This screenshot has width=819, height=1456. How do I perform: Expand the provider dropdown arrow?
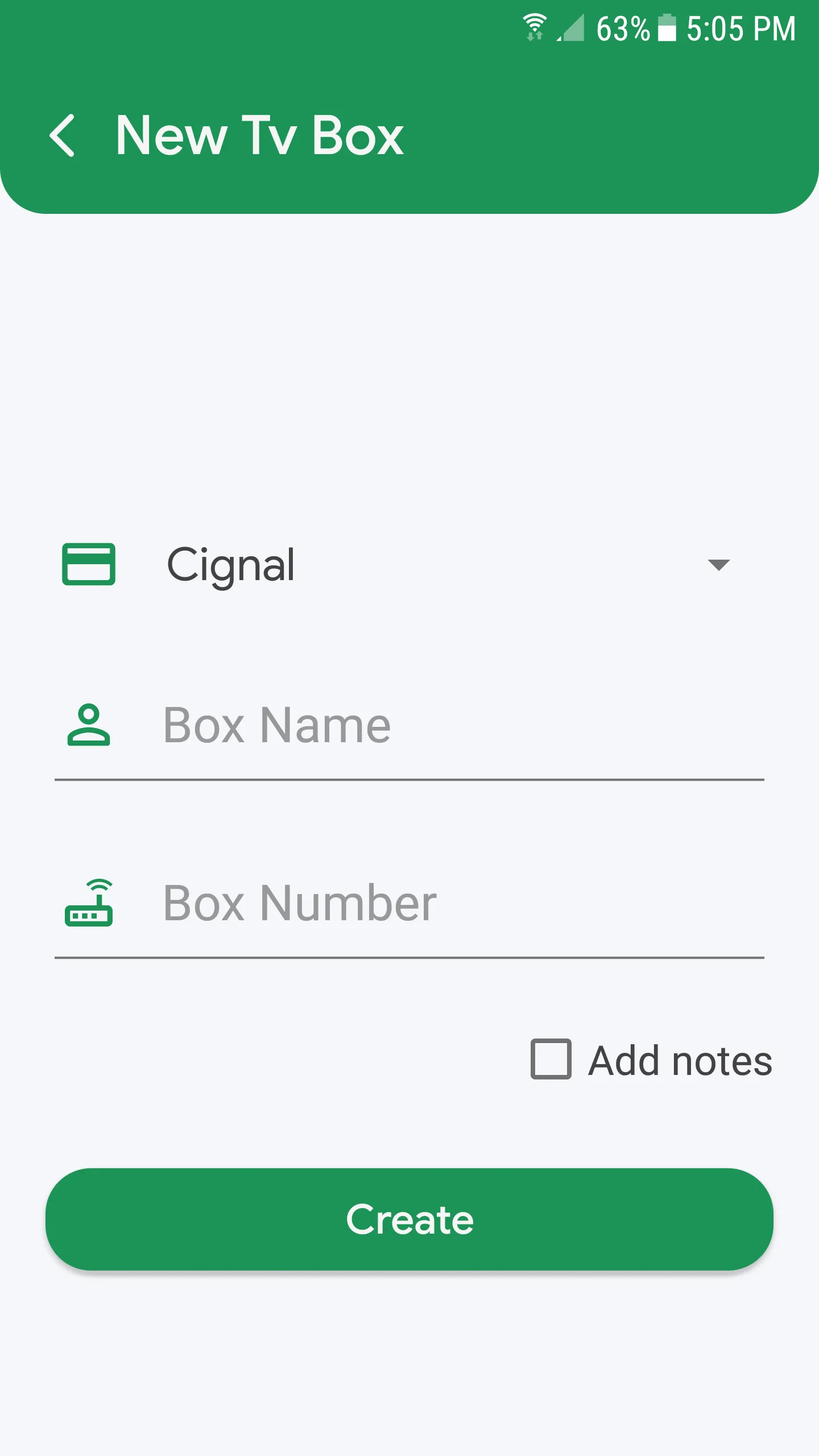tap(718, 564)
